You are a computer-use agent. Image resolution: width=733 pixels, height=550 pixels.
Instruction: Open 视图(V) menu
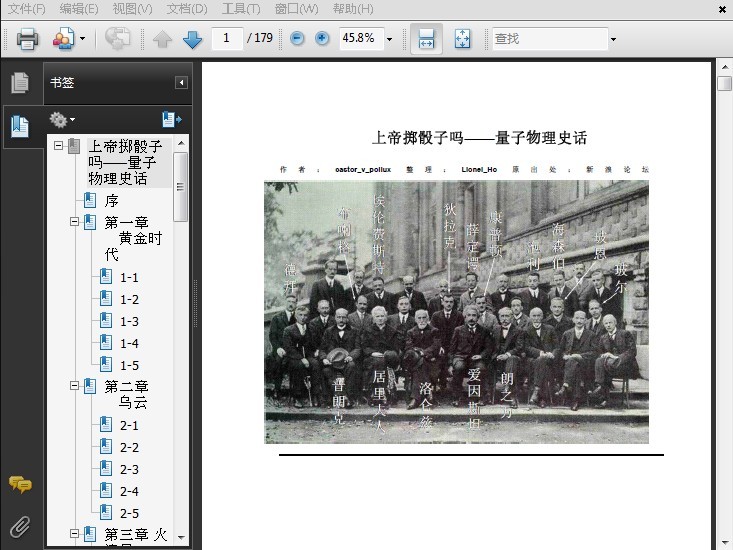click(x=132, y=8)
